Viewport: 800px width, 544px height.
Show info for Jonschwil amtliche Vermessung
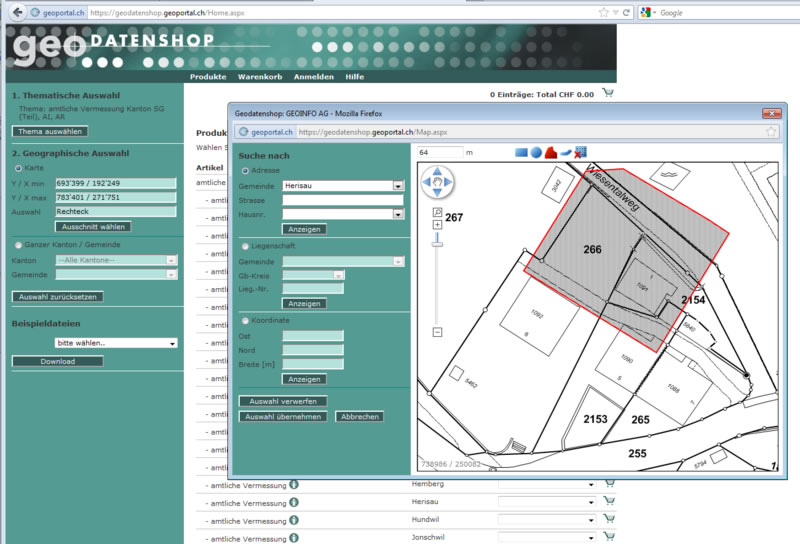(x=294, y=538)
